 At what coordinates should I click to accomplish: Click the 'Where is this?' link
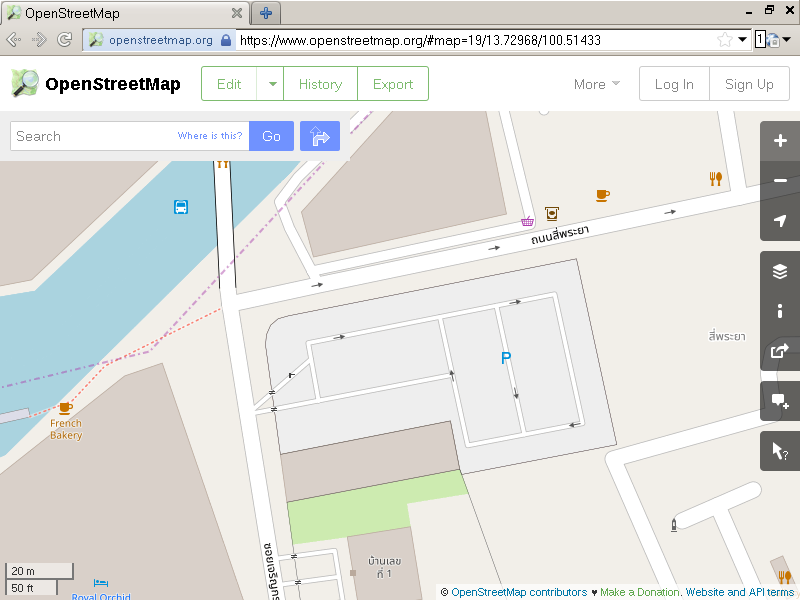coord(210,136)
